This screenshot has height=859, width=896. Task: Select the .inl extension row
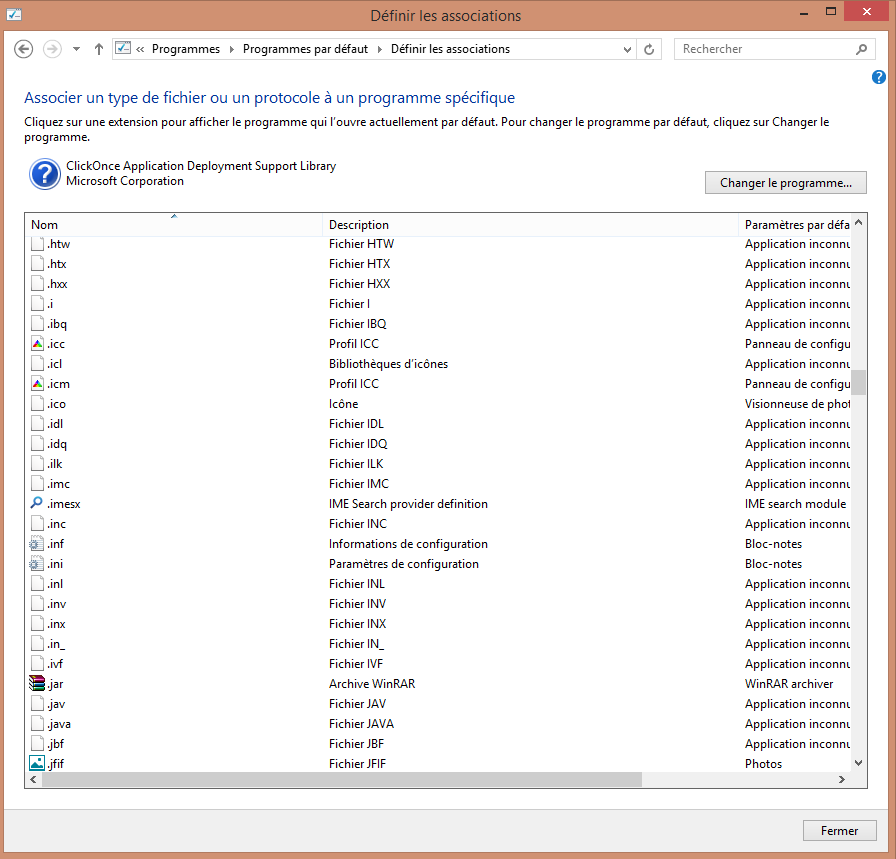[438, 584]
